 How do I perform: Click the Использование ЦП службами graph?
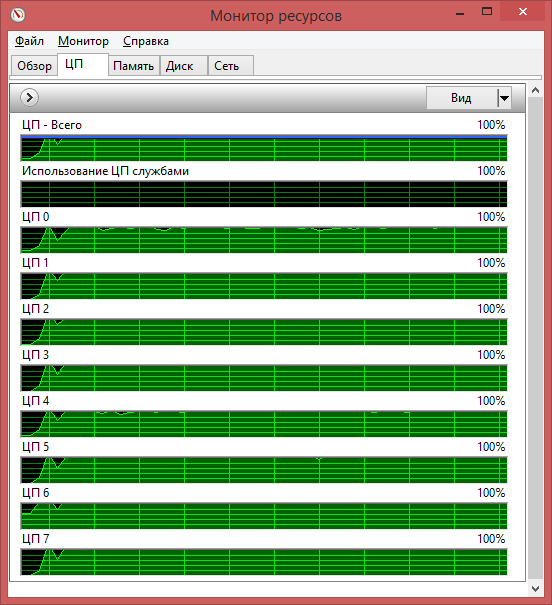coord(264,194)
